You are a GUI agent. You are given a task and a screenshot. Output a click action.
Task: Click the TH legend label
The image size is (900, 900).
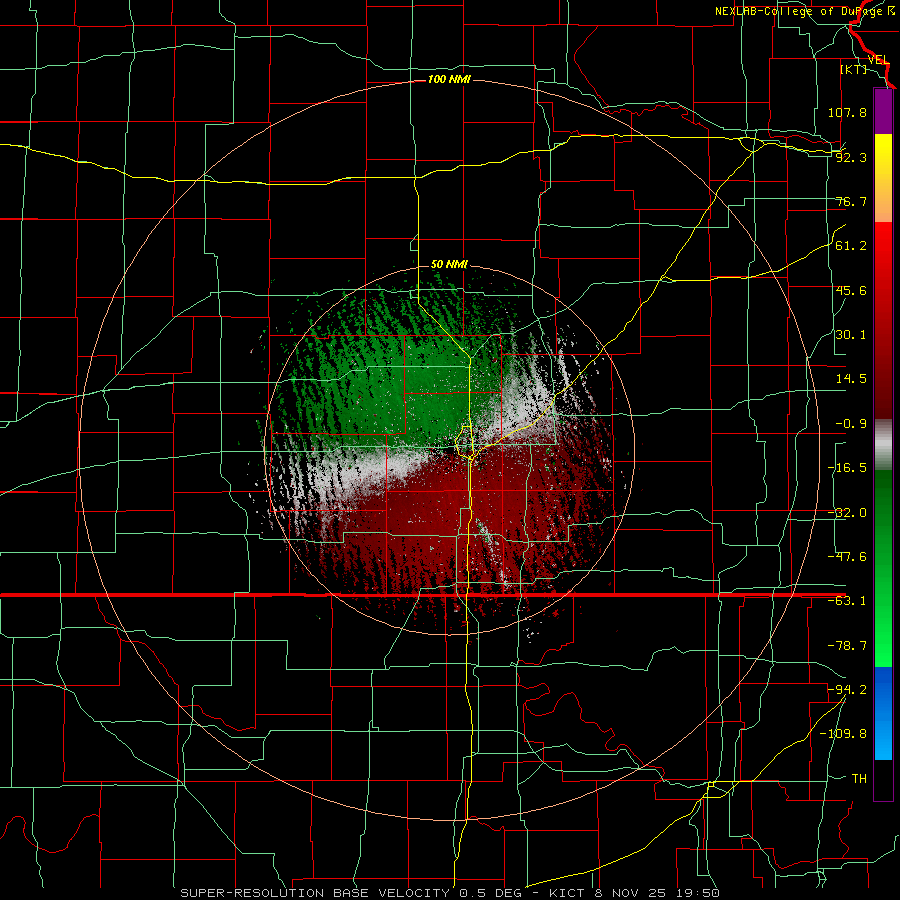[x=859, y=779]
